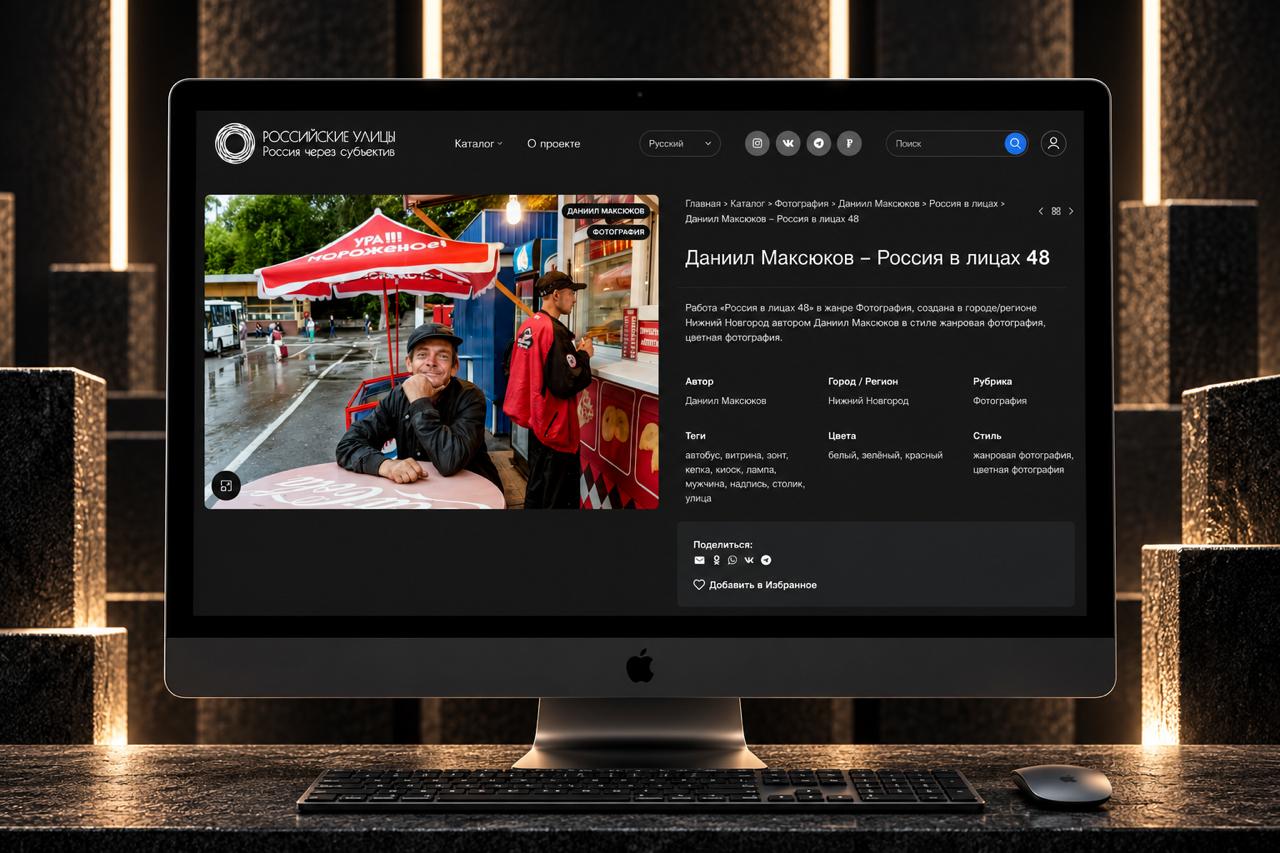Go to the previous work with left arrow

[1040, 211]
